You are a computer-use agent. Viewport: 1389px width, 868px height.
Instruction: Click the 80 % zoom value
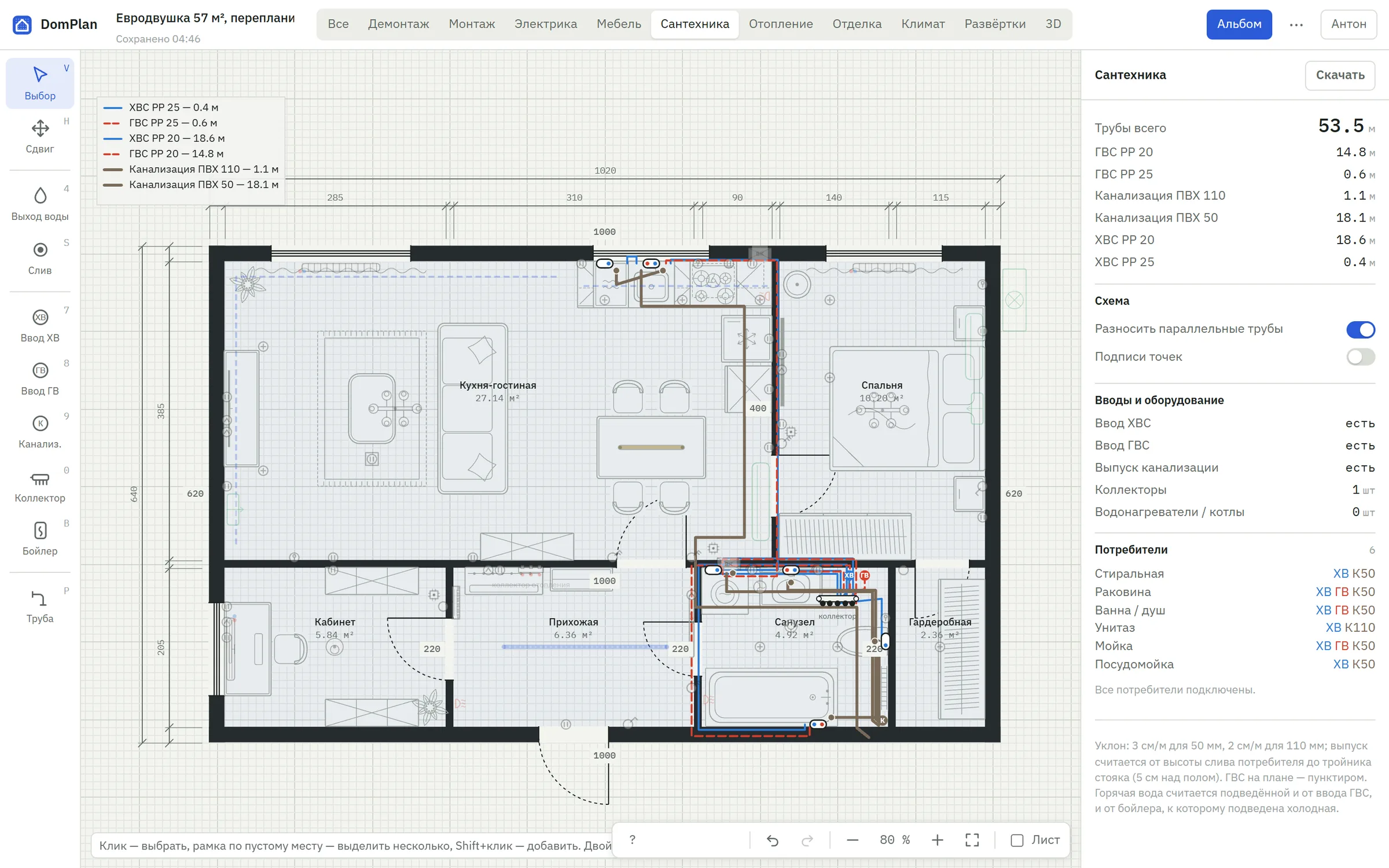pyautogui.click(x=895, y=840)
